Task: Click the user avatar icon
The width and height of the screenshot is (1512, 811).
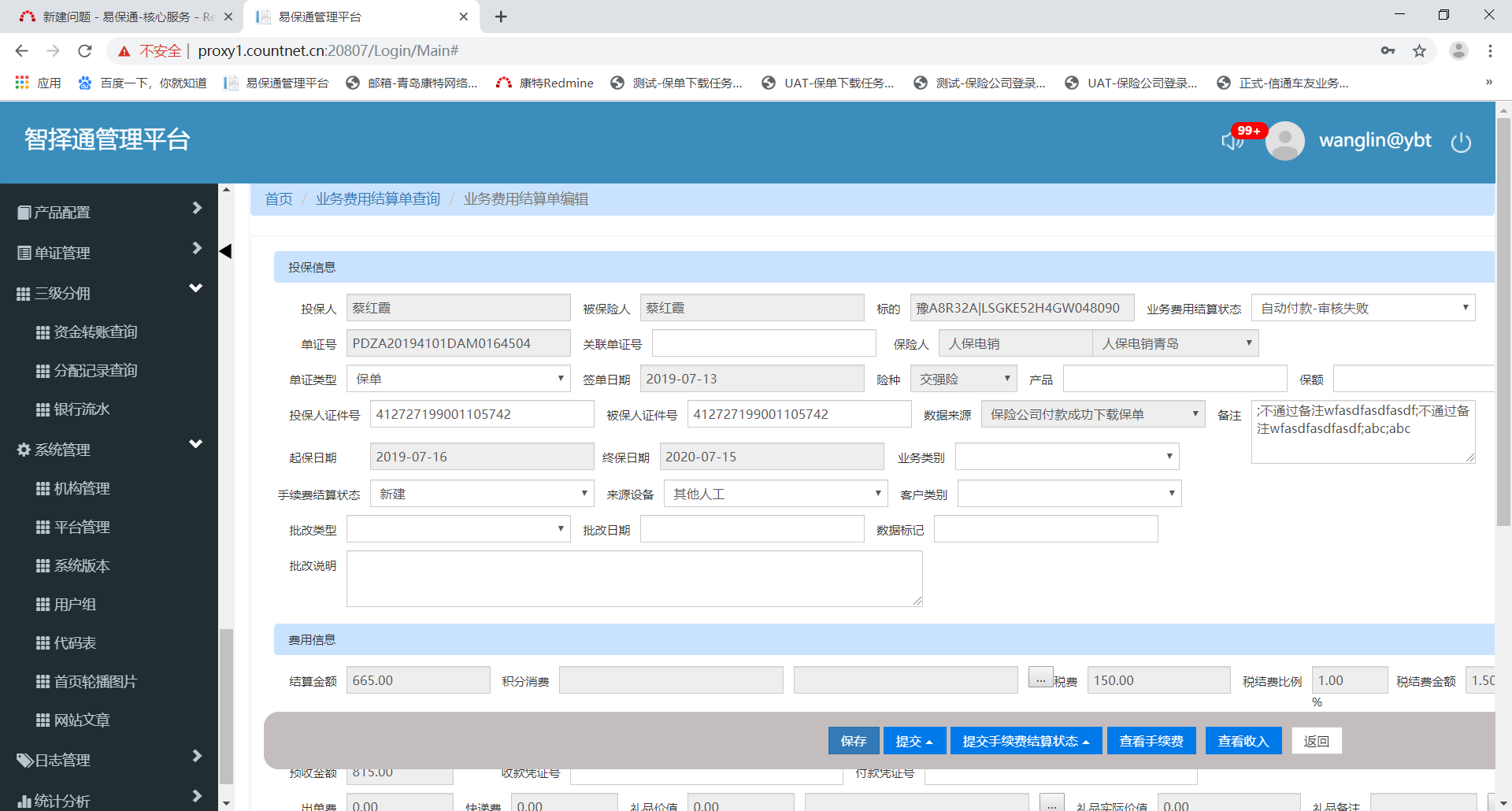Action: point(1284,141)
